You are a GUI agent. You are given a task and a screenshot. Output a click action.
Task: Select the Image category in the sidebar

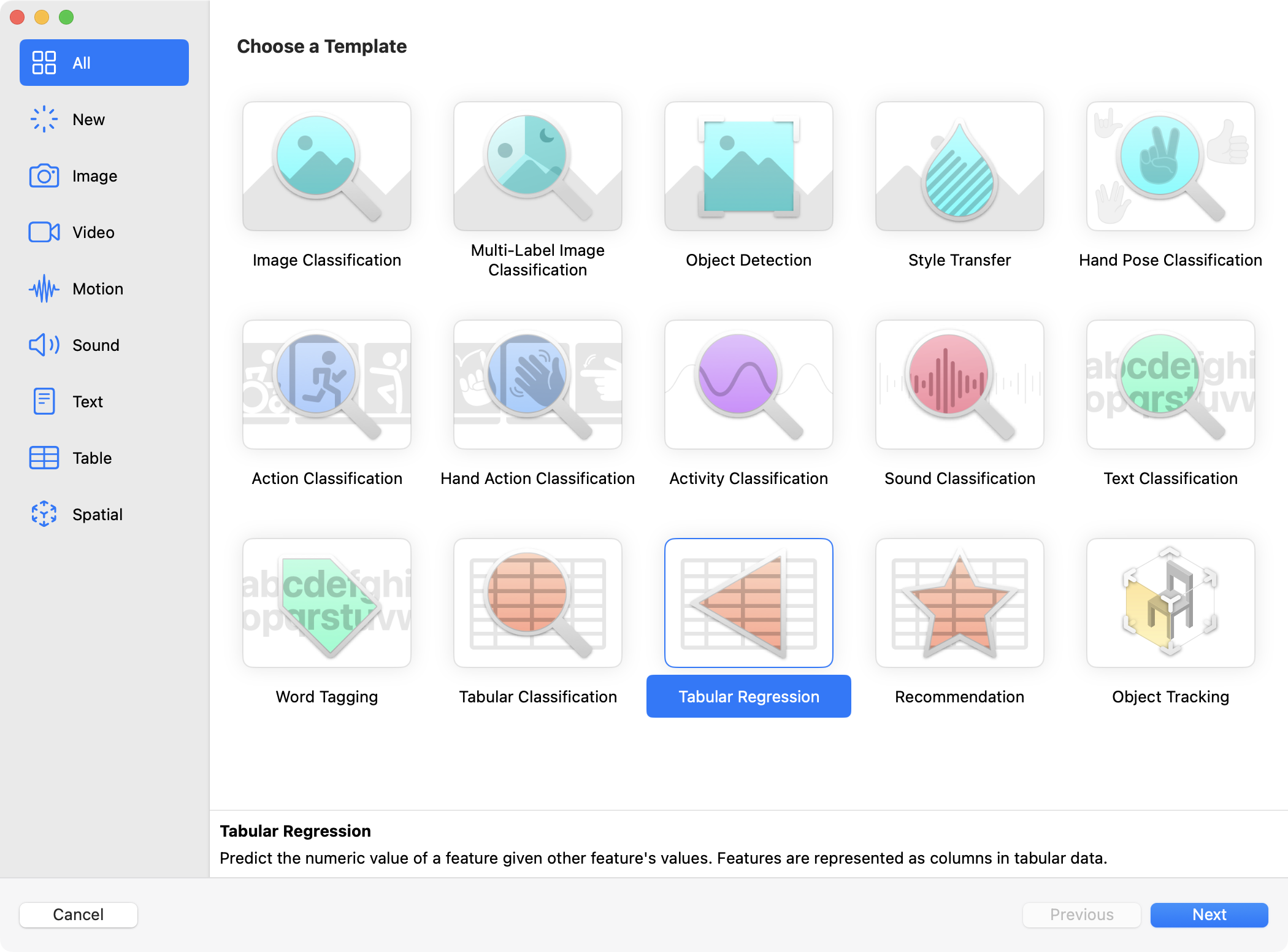[94, 176]
